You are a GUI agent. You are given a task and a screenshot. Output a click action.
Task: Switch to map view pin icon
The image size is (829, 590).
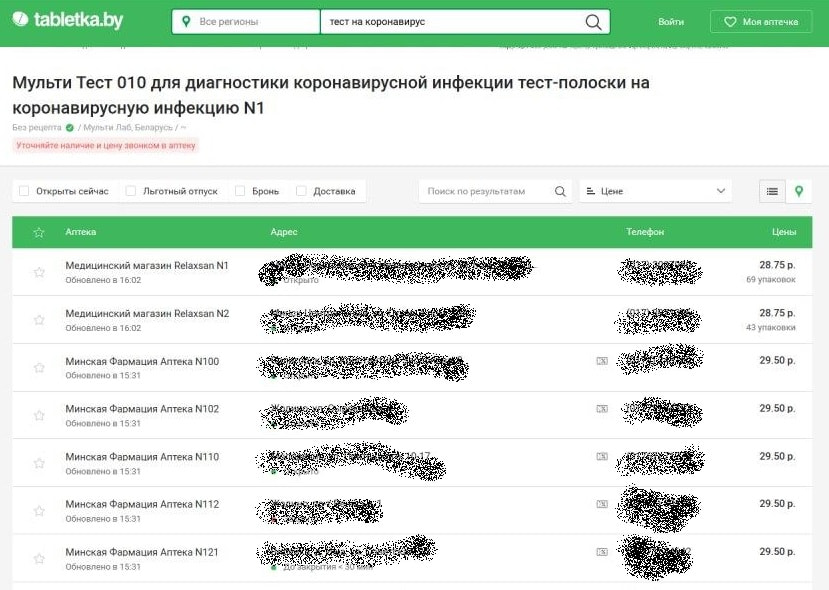click(x=798, y=191)
